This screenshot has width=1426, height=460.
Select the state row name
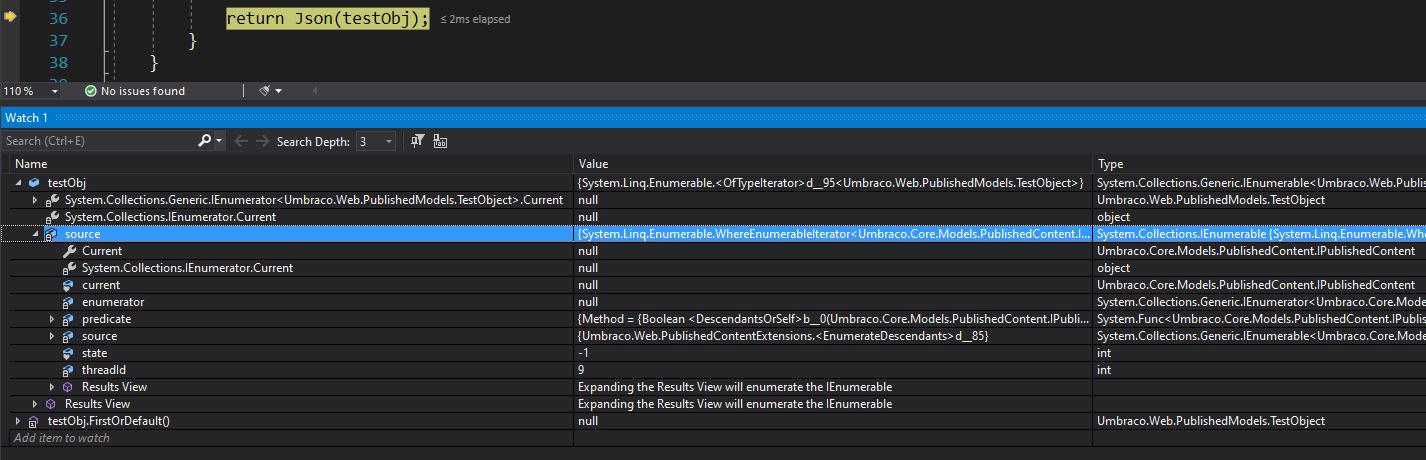tap(94, 353)
